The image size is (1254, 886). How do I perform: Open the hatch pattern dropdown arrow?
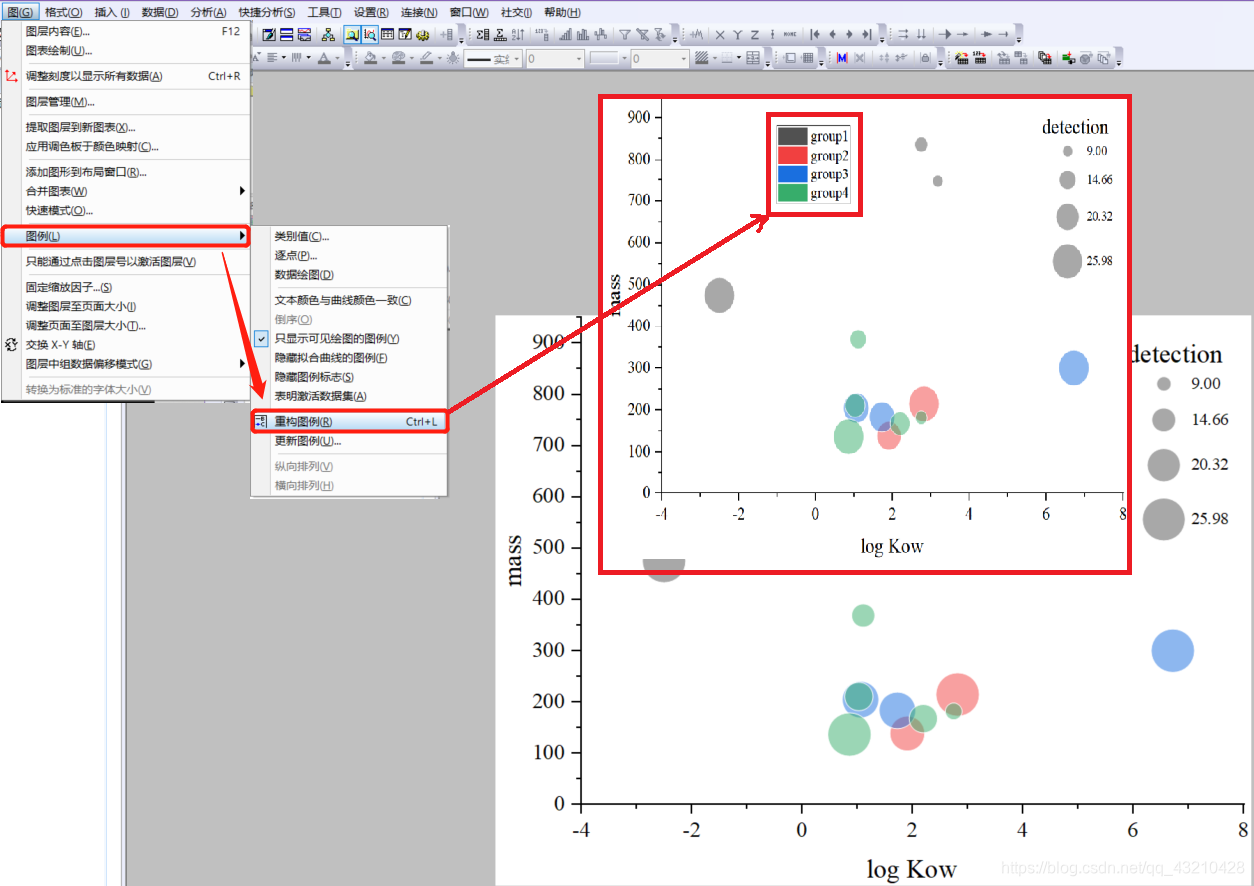click(715, 58)
